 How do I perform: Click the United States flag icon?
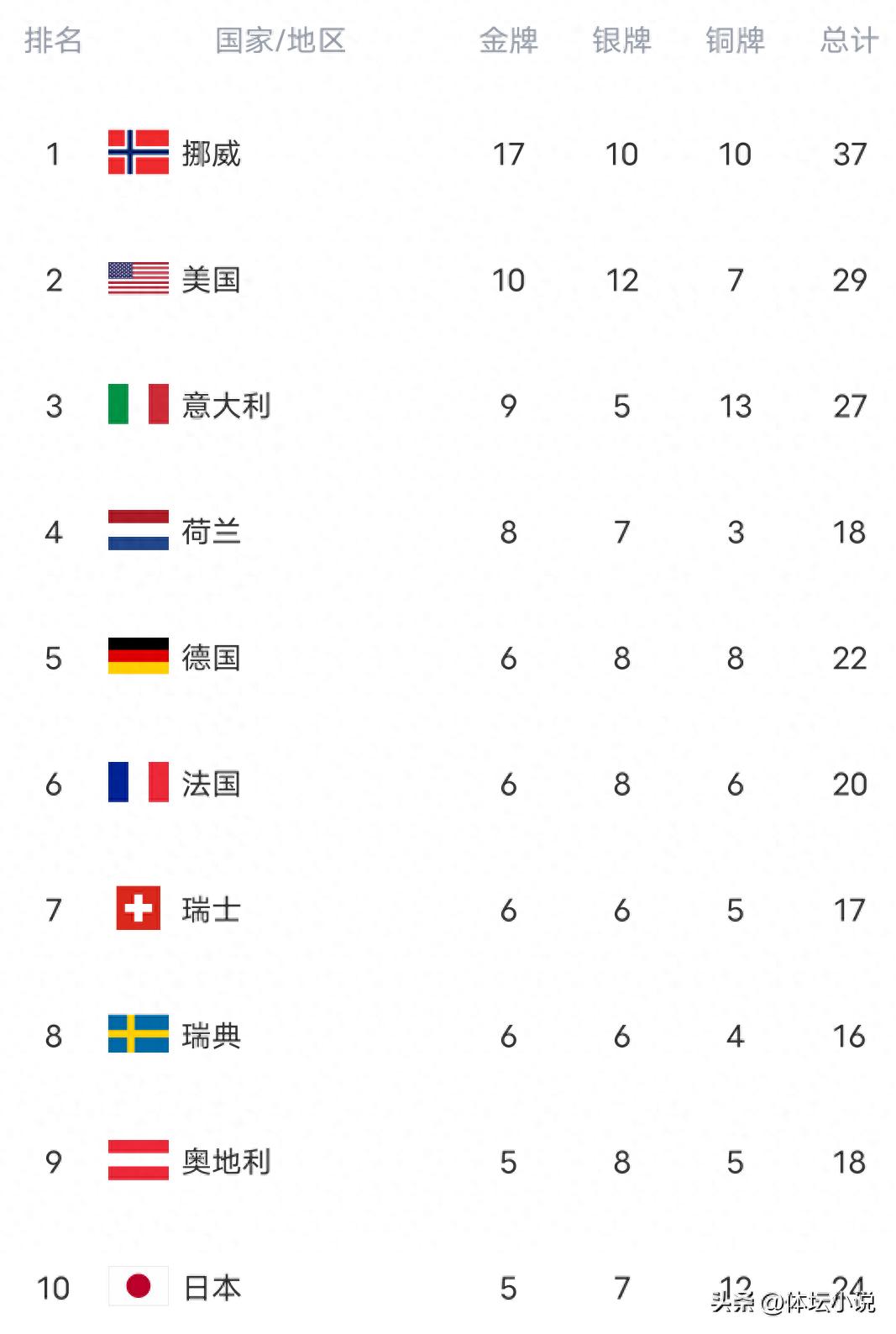pyautogui.click(x=139, y=279)
